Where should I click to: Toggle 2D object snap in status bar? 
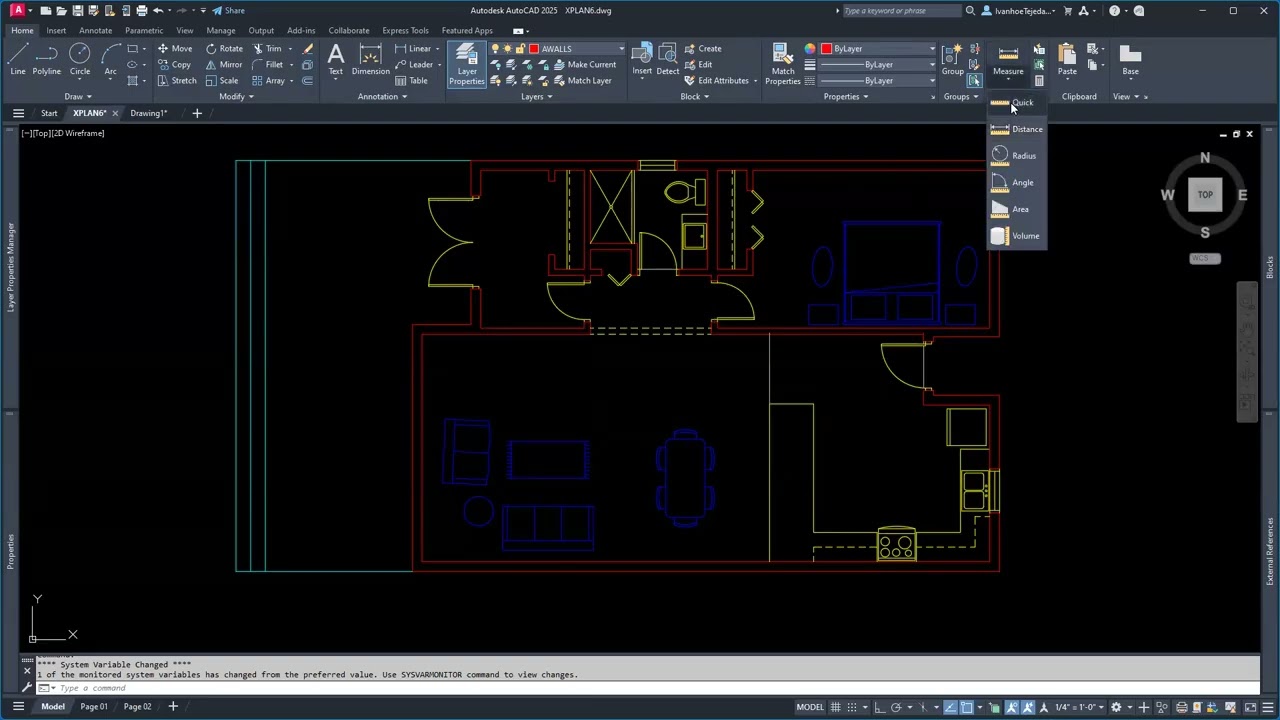pos(967,707)
